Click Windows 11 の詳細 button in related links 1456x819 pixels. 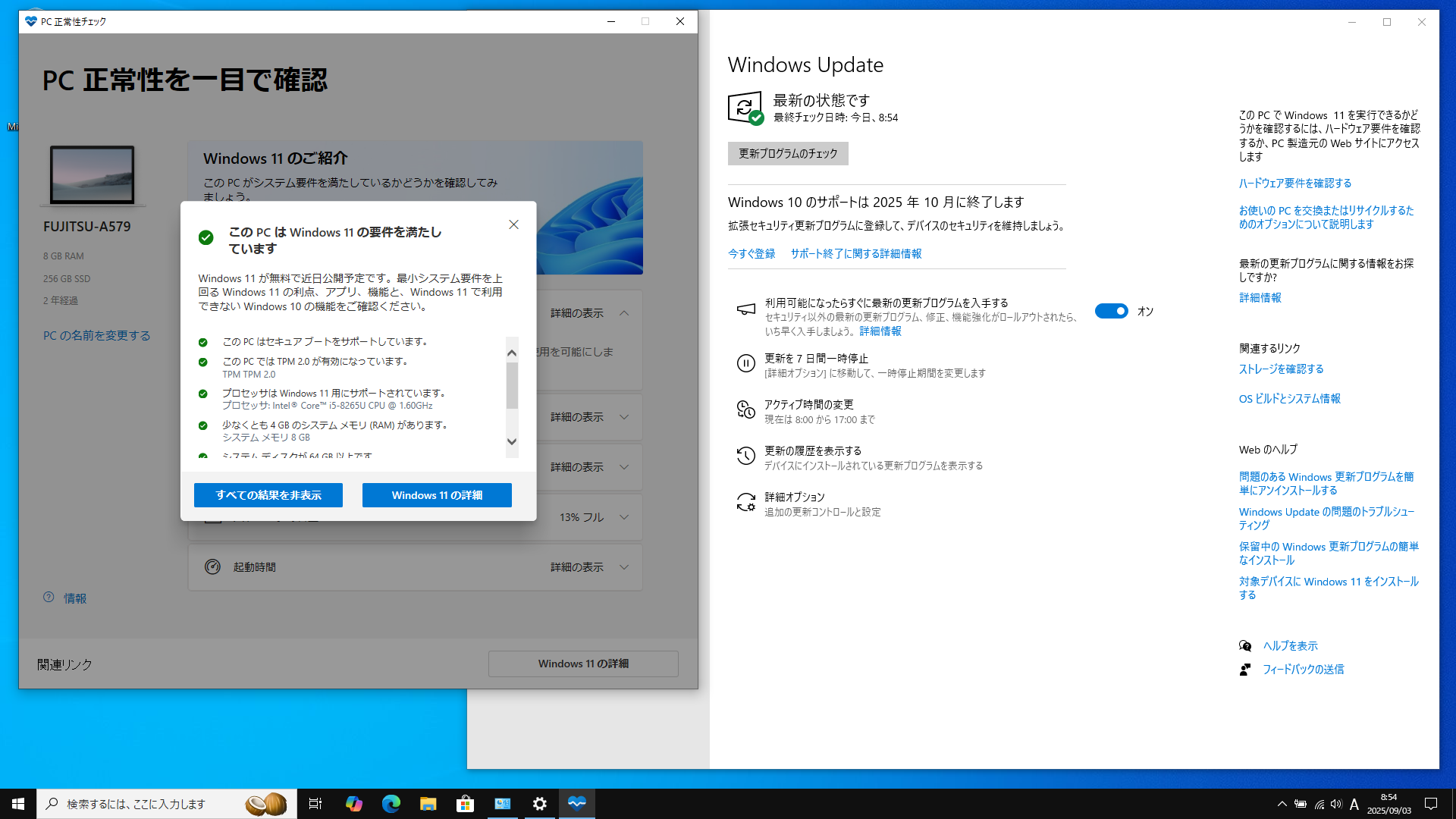tap(583, 664)
